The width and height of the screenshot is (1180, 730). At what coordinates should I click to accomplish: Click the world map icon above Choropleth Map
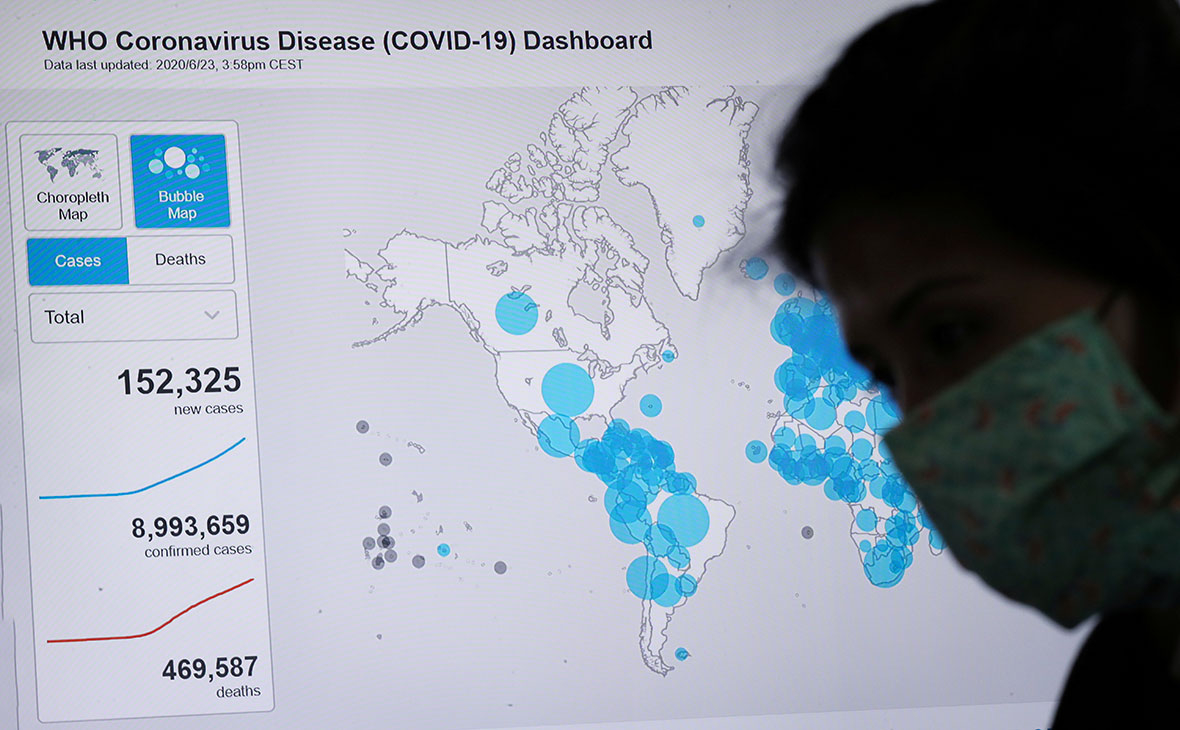pyautogui.click(x=69, y=163)
